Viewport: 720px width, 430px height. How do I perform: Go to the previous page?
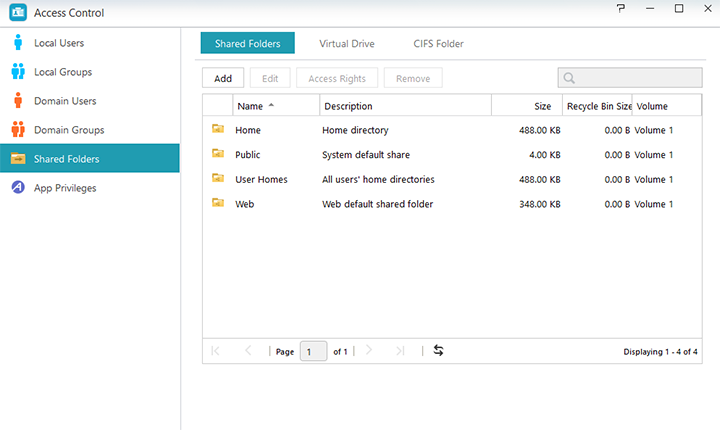pos(248,351)
